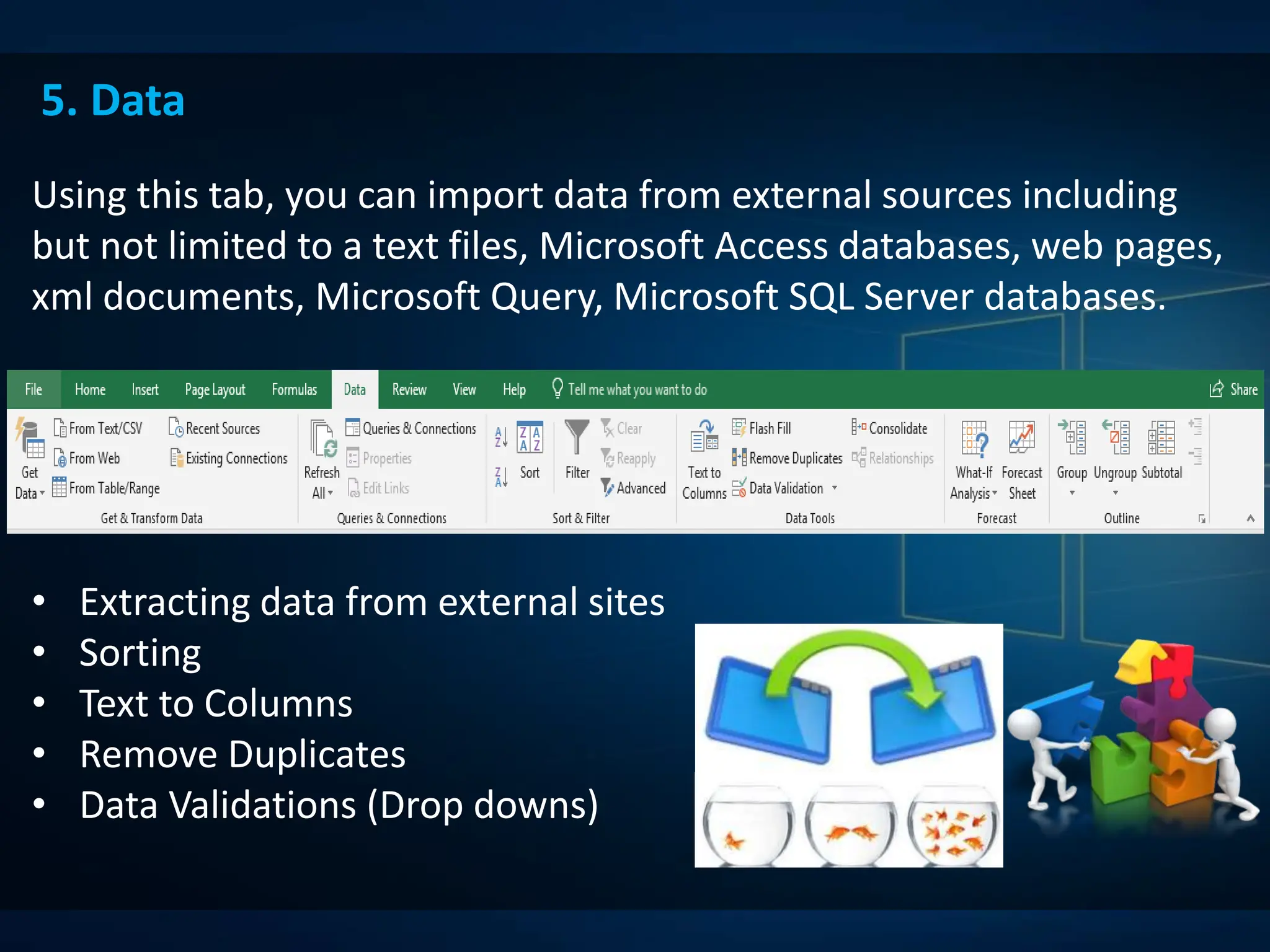Clear the filter
The image size is (1270, 952).
[x=621, y=428]
